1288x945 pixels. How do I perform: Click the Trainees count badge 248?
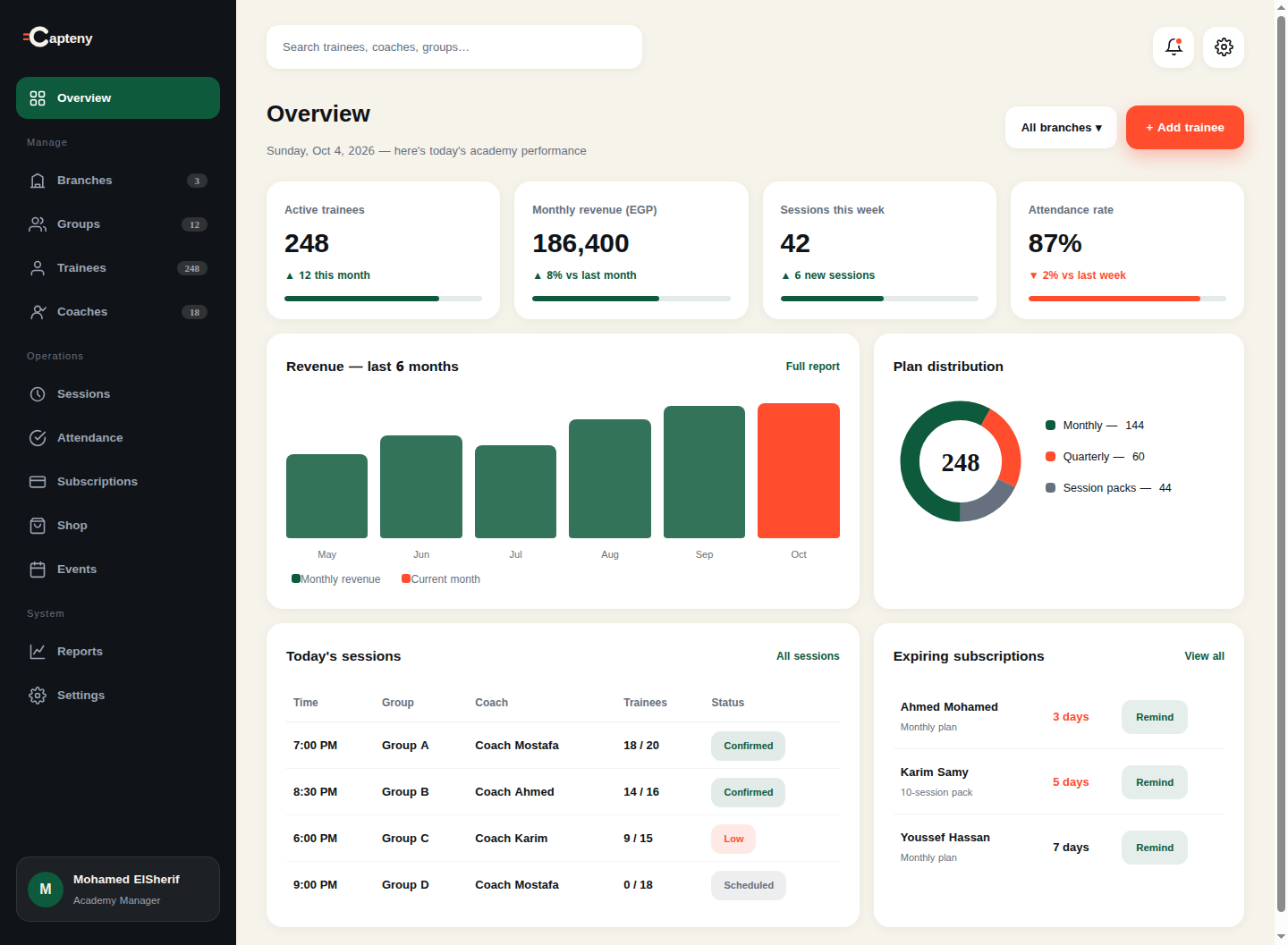(x=192, y=268)
